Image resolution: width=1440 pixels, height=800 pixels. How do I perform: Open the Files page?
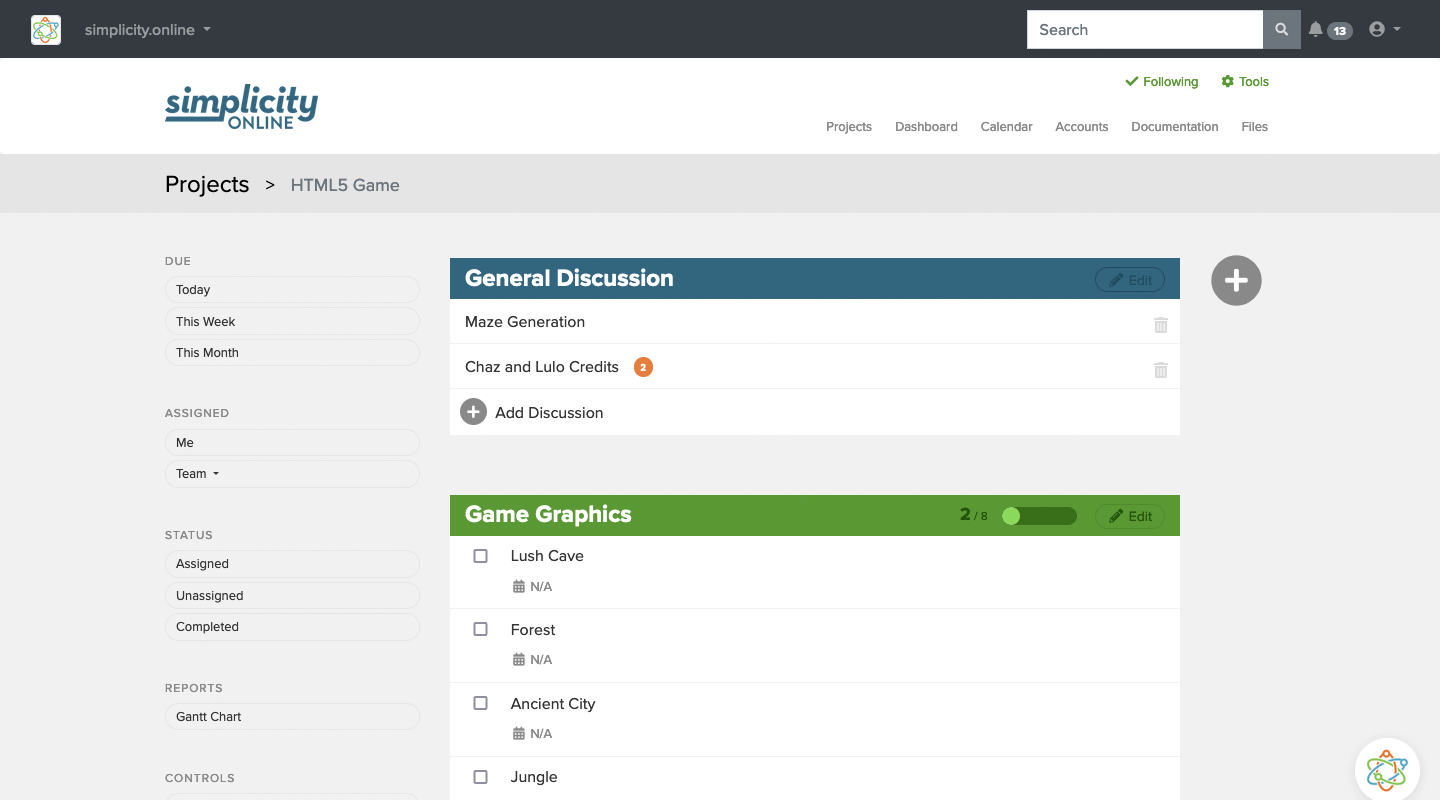click(x=1254, y=127)
